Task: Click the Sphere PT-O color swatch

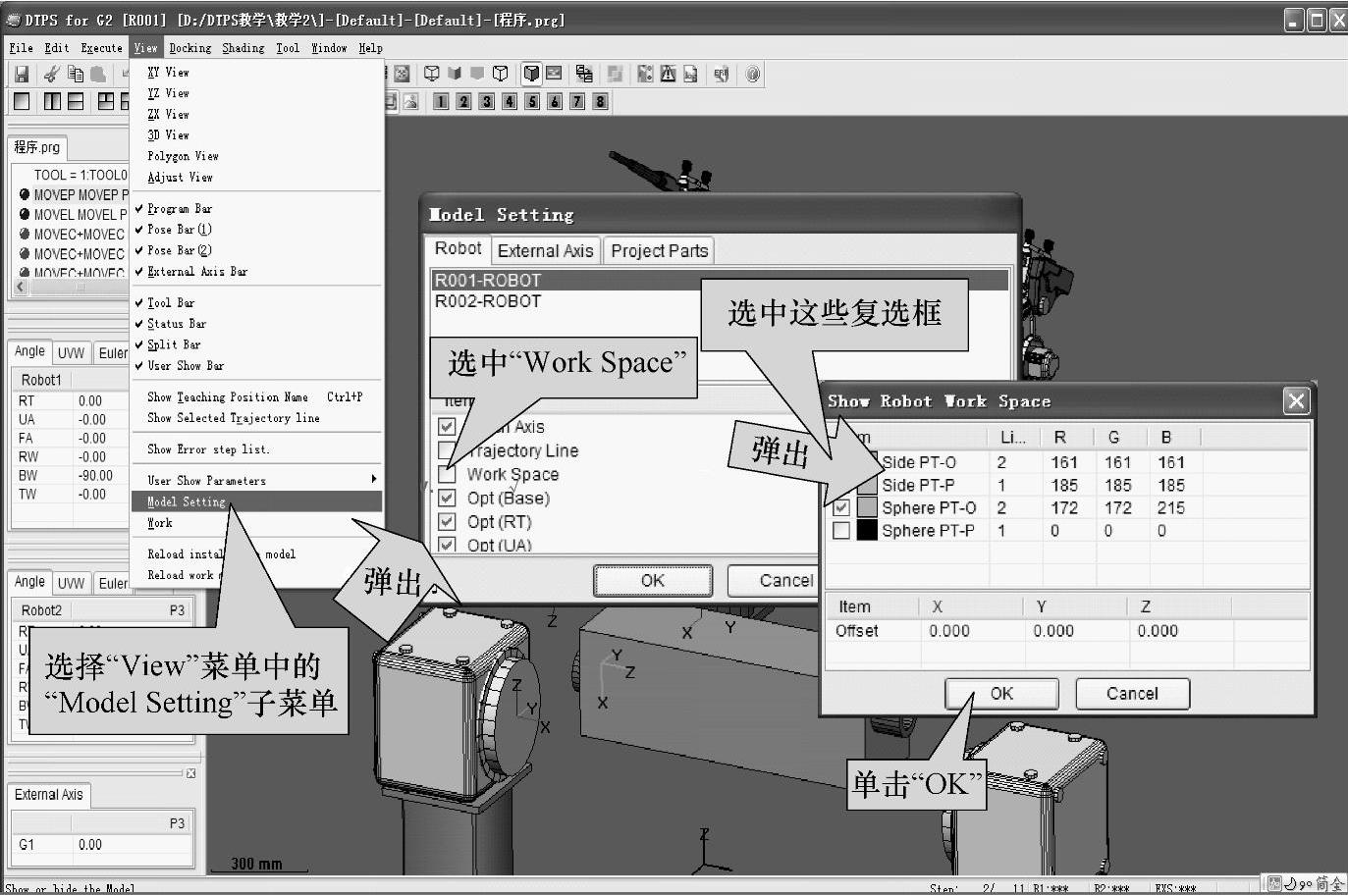Action: pos(867,507)
